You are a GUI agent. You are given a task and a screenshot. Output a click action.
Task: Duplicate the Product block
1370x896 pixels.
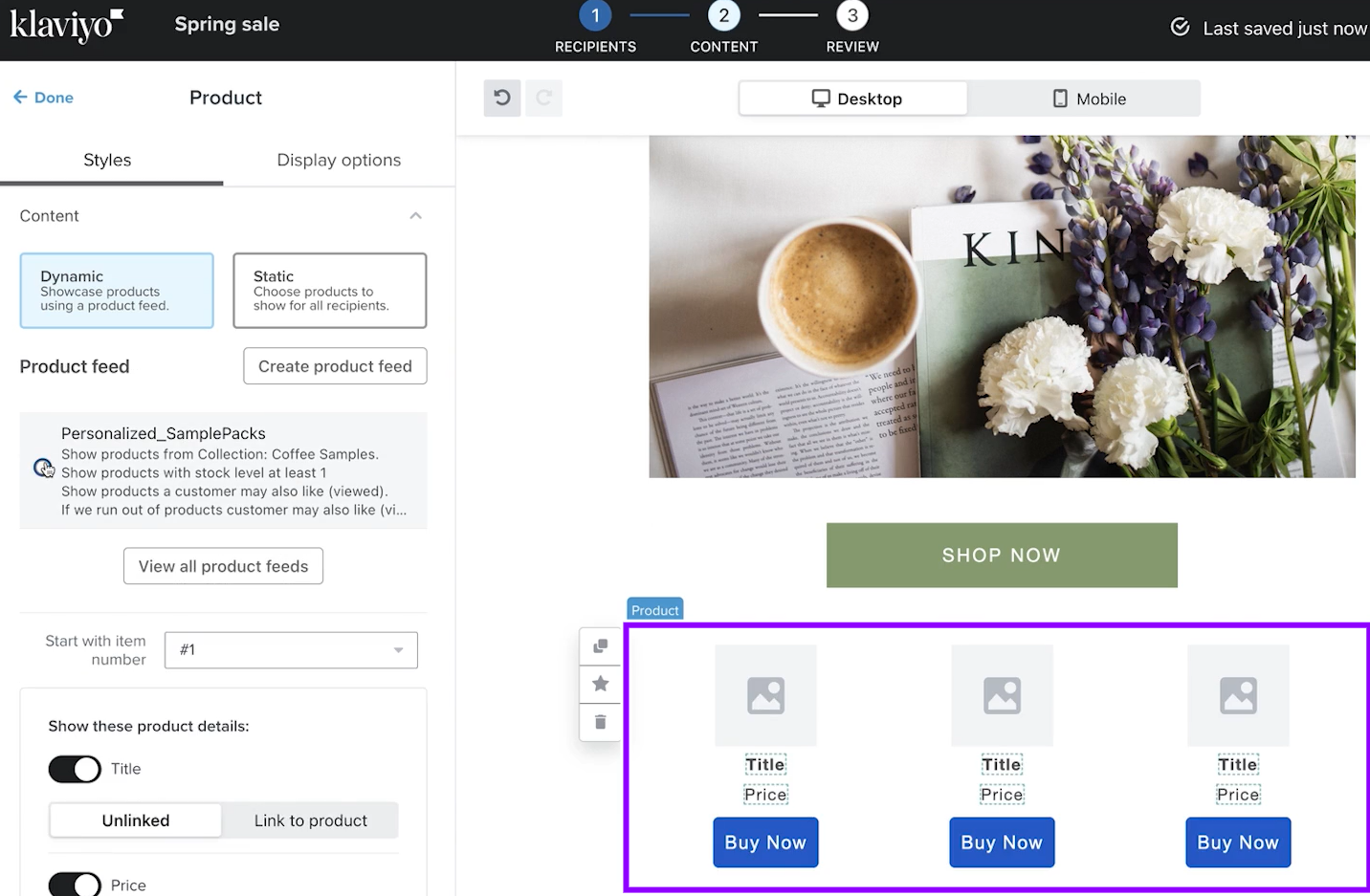(600, 645)
